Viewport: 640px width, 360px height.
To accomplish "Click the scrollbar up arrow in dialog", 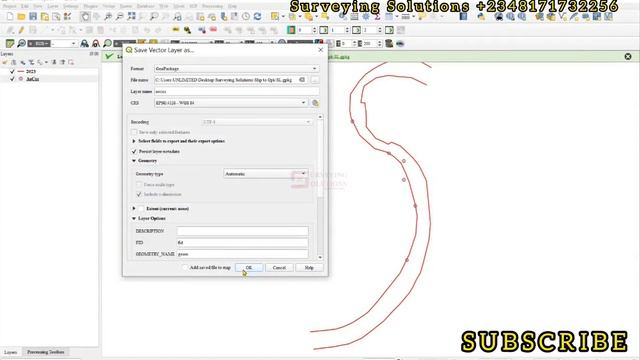I will click(x=320, y=117).
